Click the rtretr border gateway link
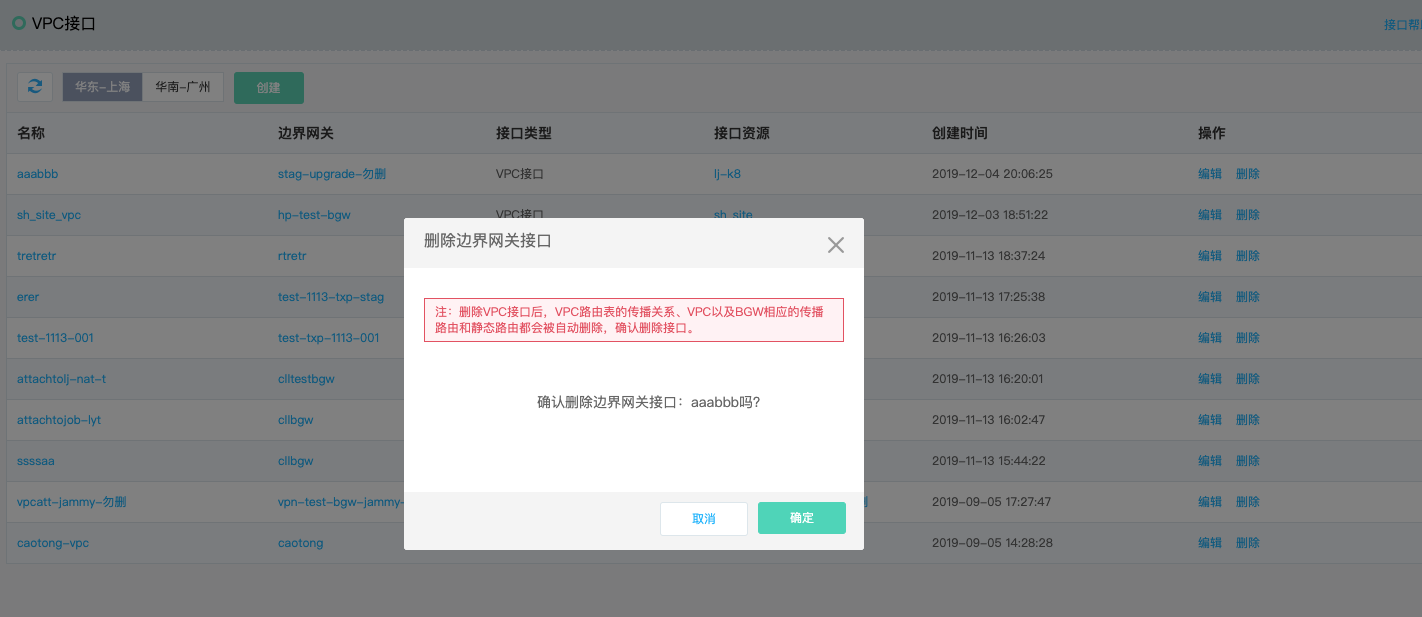Screen dimensions: 1422x617 [x=294, y=255]
